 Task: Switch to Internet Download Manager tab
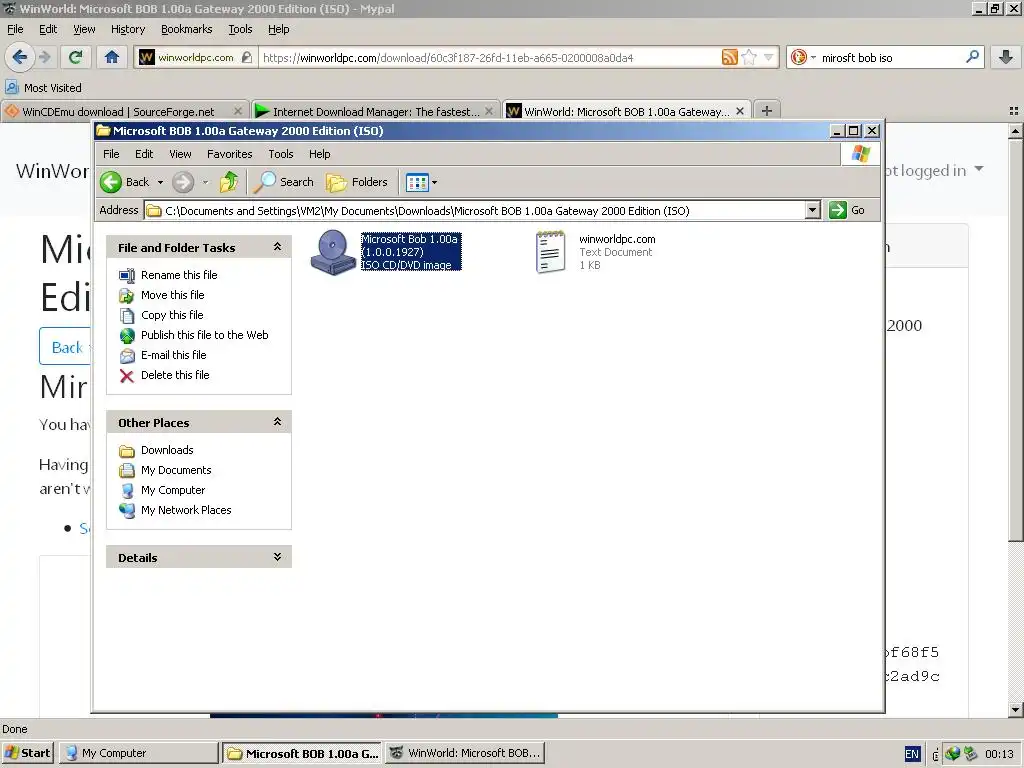[x=376, y=112]
